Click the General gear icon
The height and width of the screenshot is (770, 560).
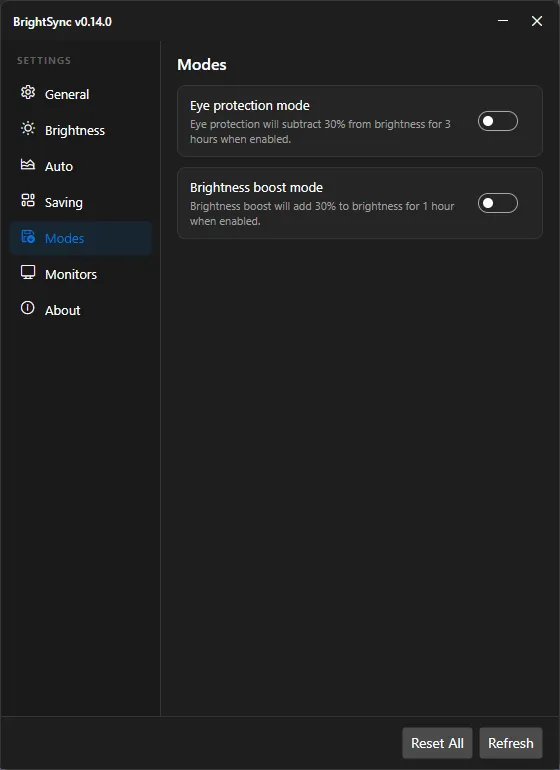coord(28,92)
